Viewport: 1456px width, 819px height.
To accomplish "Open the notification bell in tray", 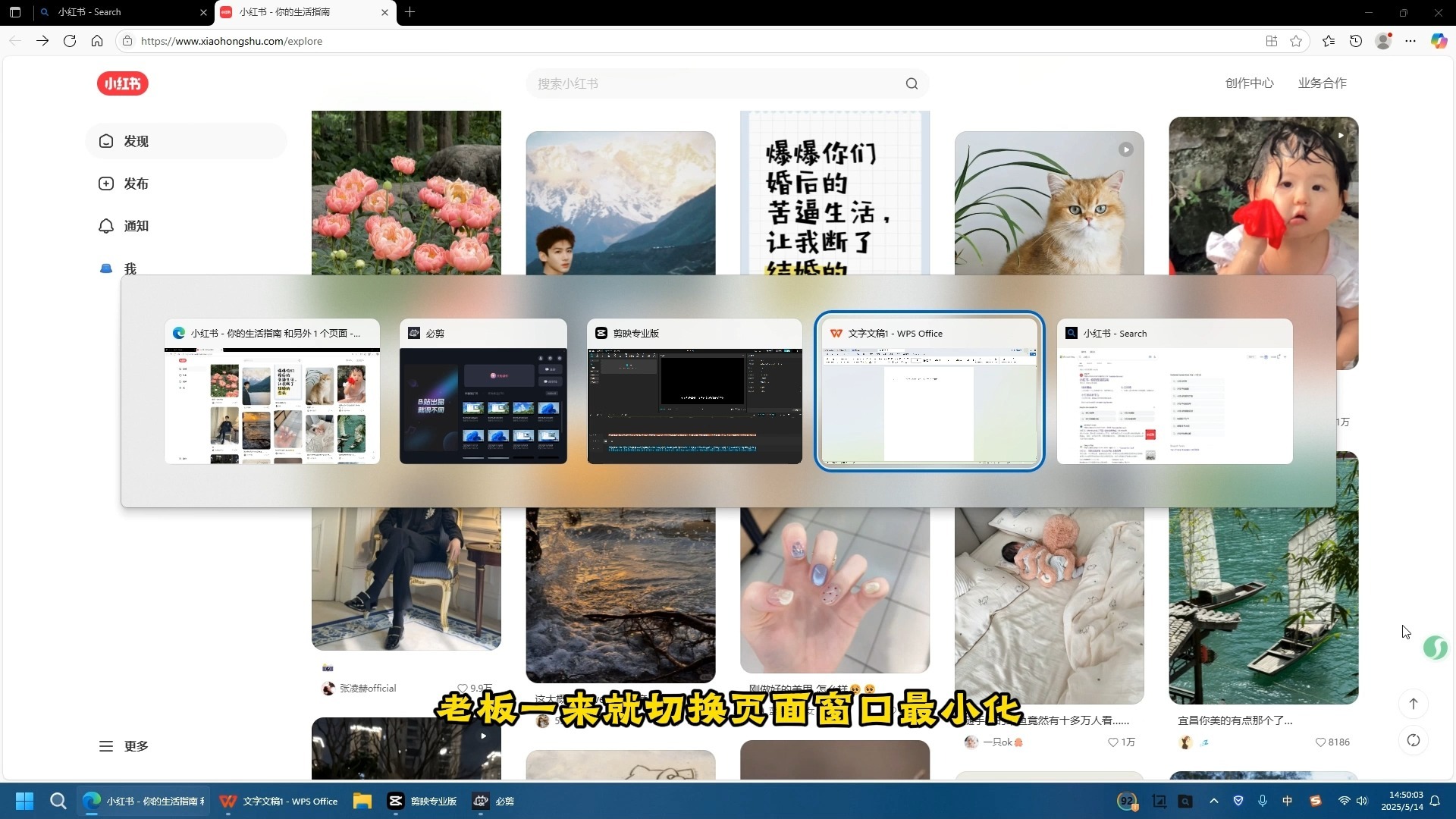I will [1435, 801].
